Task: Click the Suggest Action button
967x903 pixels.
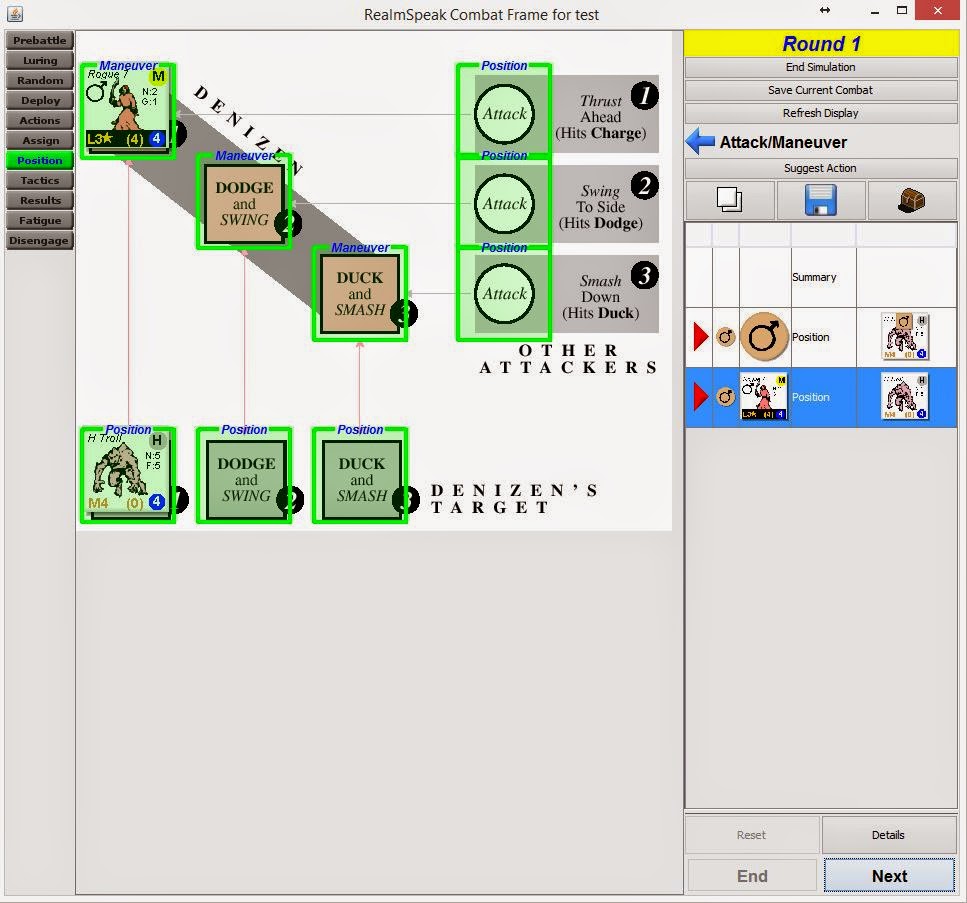Action: [820, 168]
